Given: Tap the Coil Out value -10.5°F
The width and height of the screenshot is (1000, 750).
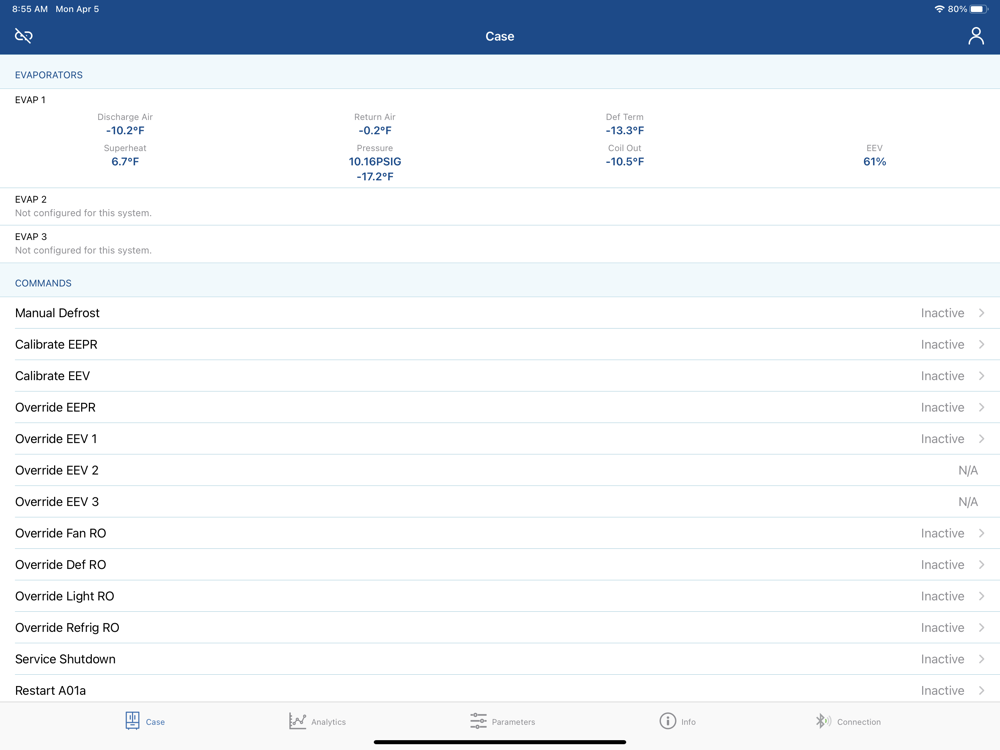Looking at the screenshot, I should [x=625, y=162].
